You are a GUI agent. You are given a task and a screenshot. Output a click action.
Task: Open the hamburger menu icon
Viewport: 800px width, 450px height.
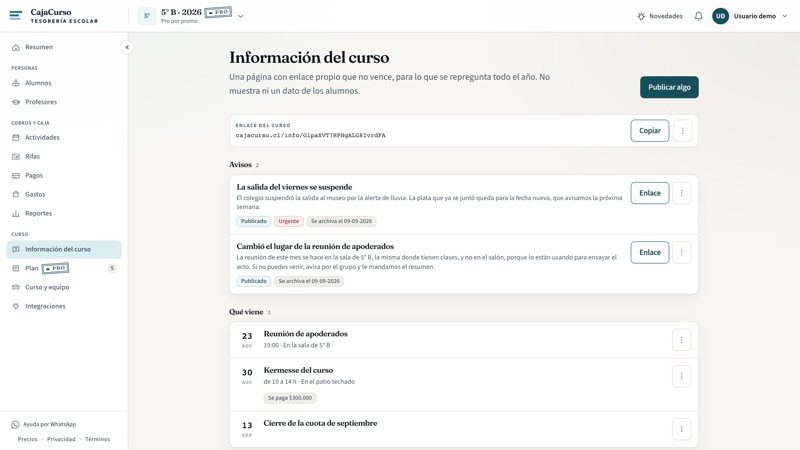pyautogui.click(x=16, y=15)
